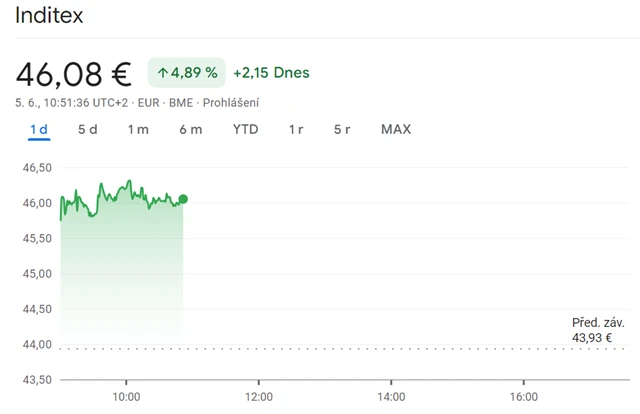Click the Inditex stock title
Viewport: 640px width, 414px height.
(x=49, y=17)
